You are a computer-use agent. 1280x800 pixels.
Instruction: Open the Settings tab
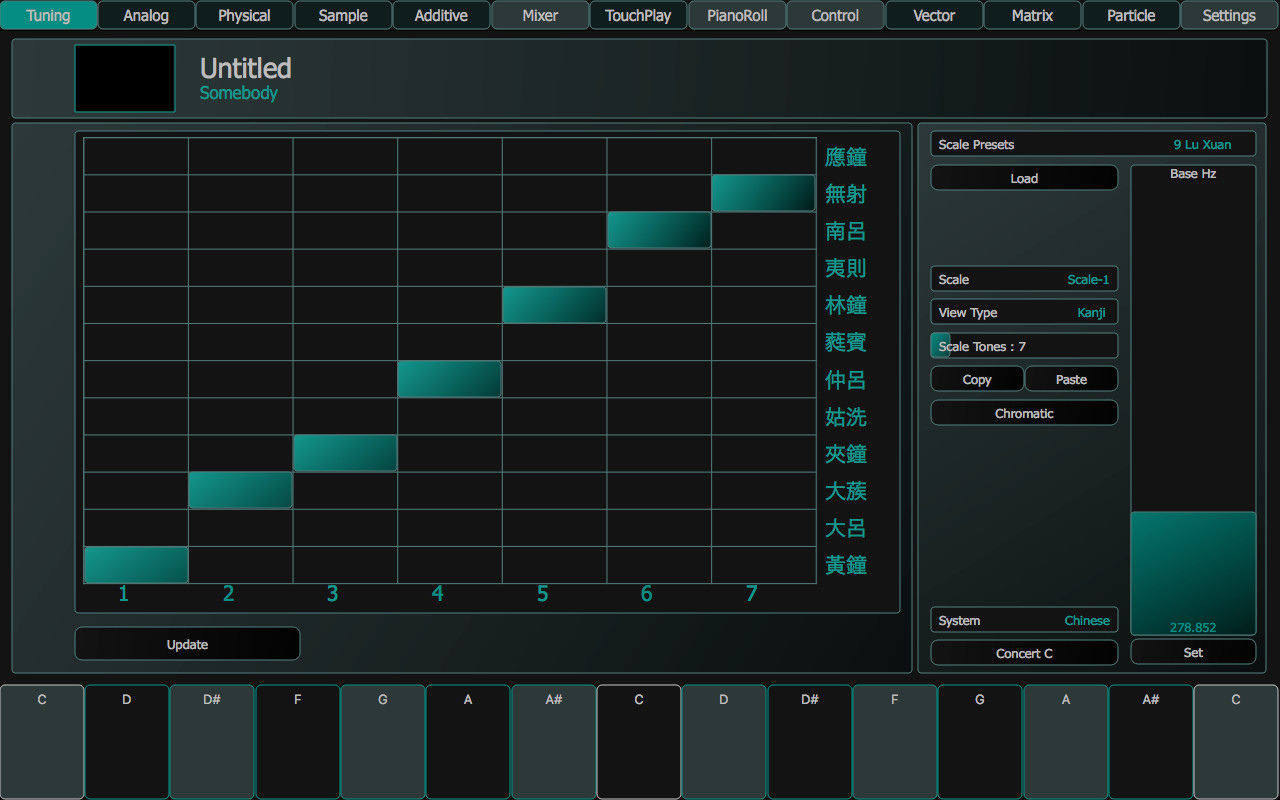pos(1229,15)
